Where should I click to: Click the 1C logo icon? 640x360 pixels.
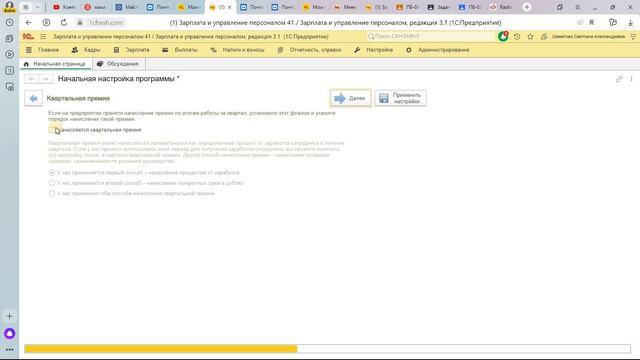pyautogui.click(x=28, y=37)
